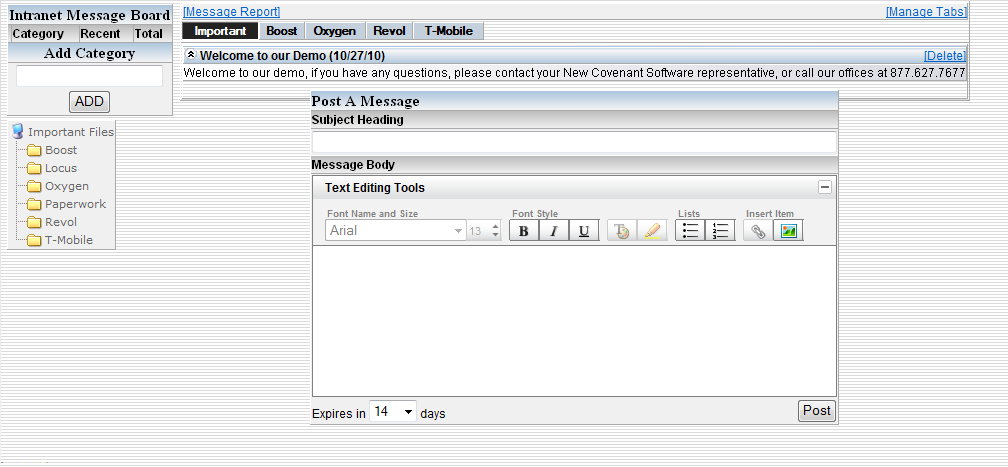Switch to the Oxygen tab
This screenshot has width=1008, height=467.
[334, 31]
